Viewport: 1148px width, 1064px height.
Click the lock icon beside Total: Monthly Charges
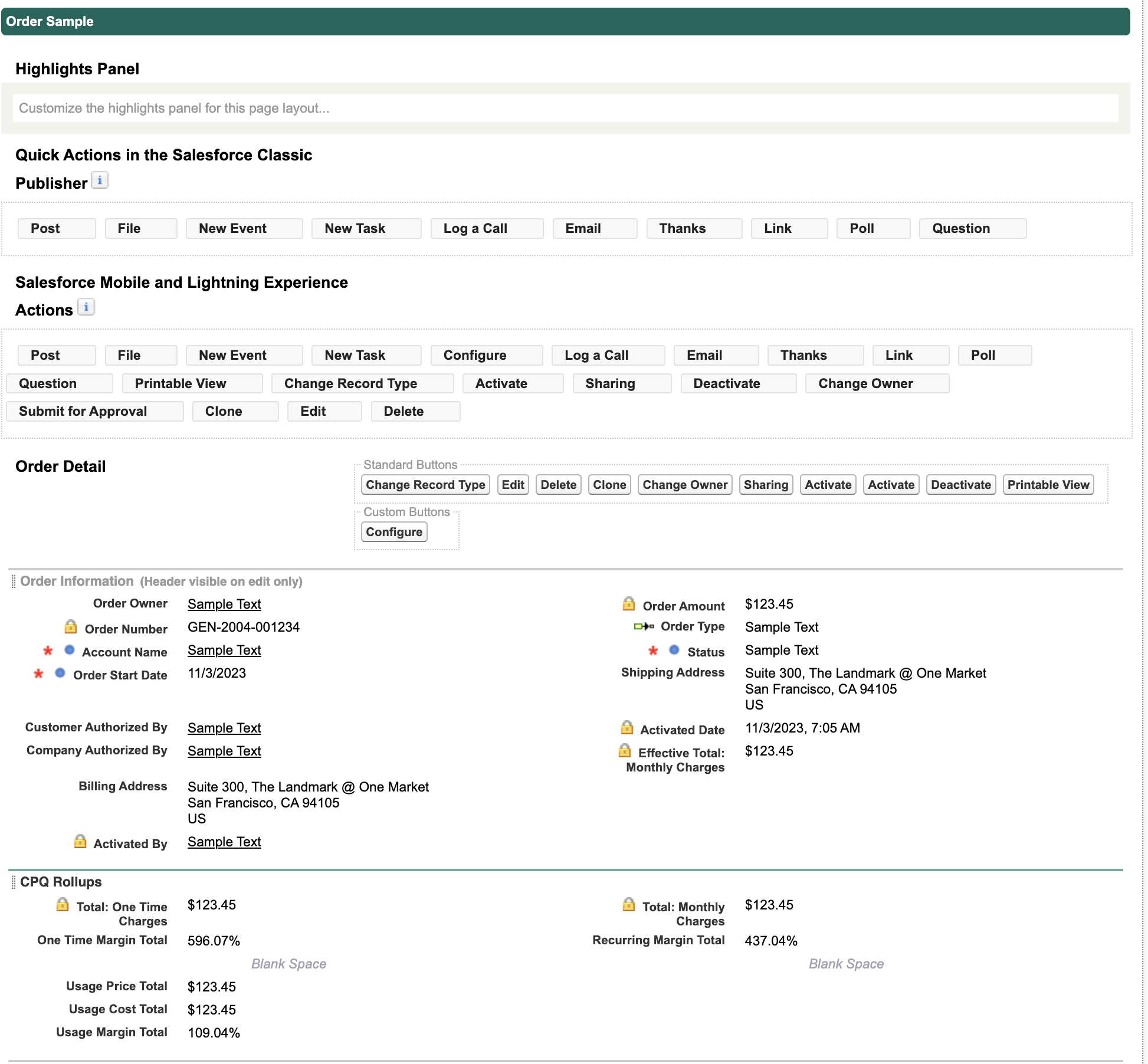tap(629, 904)
